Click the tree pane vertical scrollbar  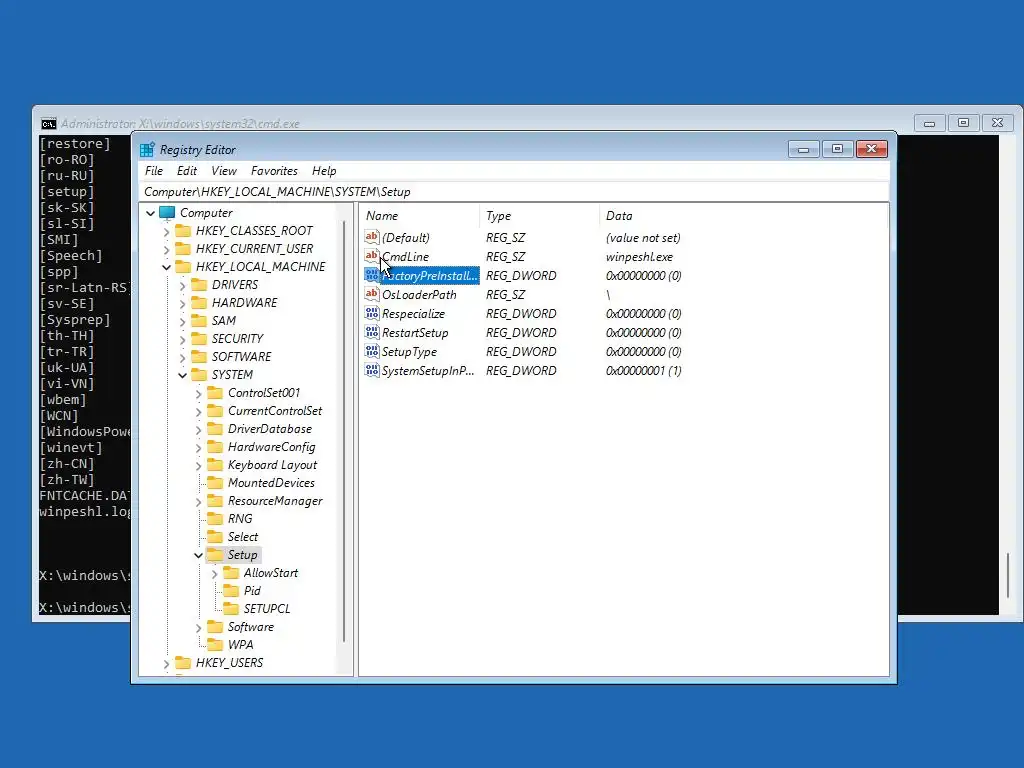click(344, 431)
